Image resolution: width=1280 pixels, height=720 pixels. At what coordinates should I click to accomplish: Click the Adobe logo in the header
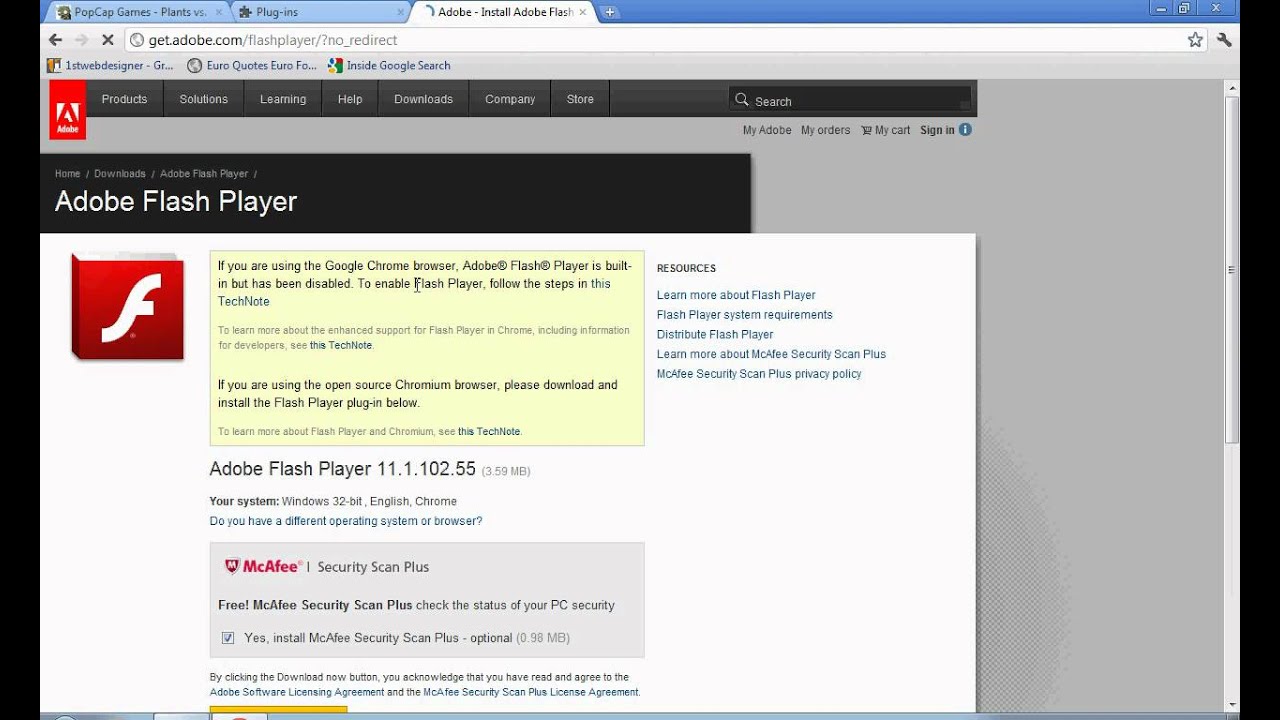pyautogui.click(x=68, y=110)
